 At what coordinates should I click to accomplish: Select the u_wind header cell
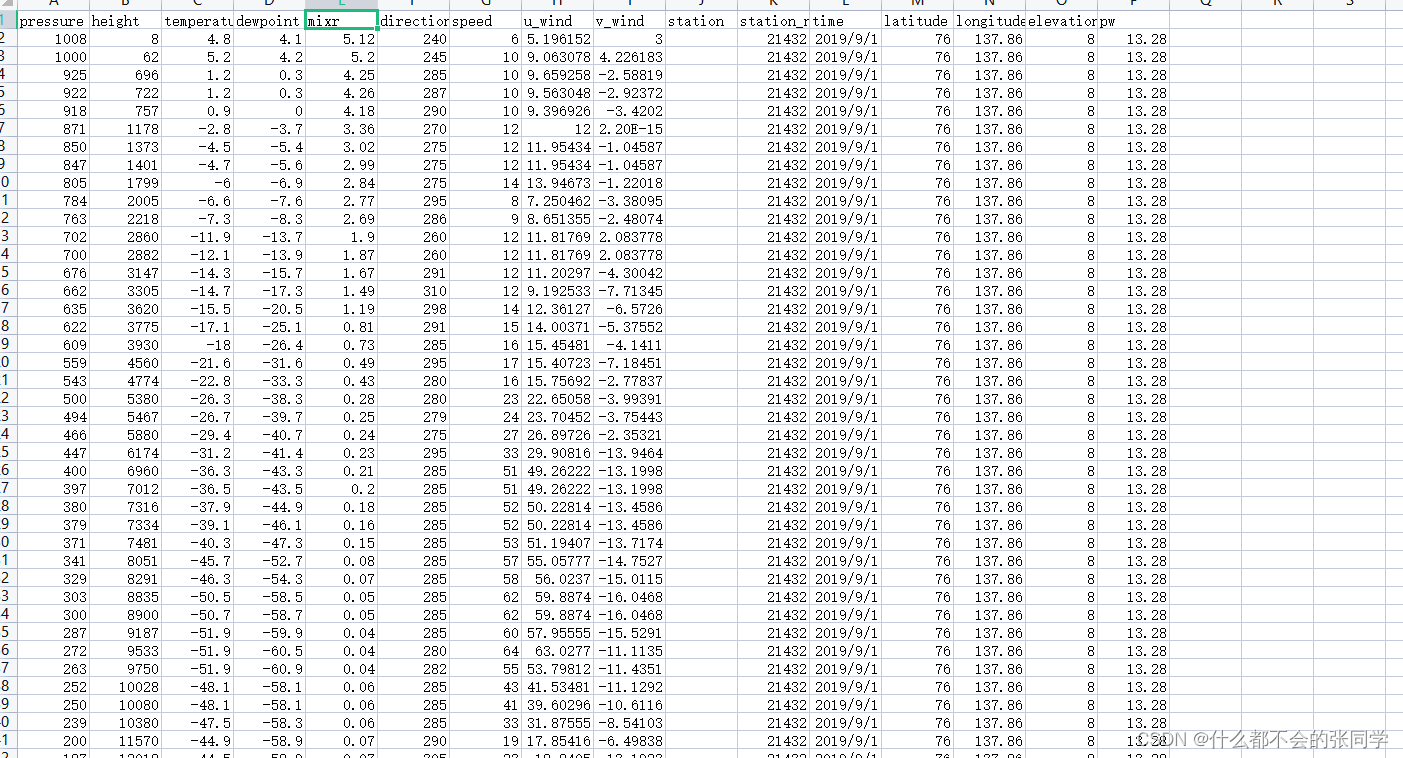557,21
